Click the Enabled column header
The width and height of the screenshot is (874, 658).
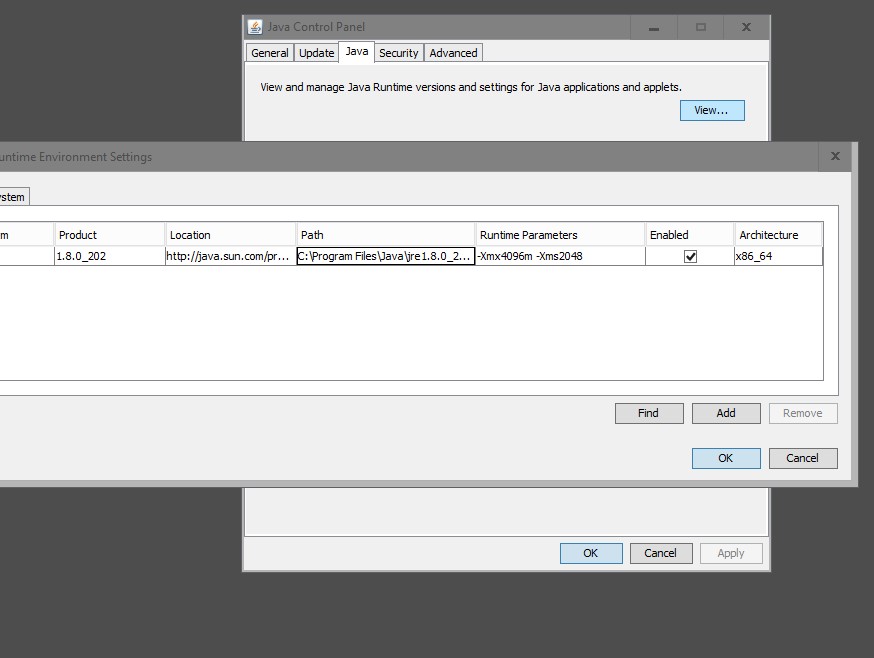tap(690, 235)
